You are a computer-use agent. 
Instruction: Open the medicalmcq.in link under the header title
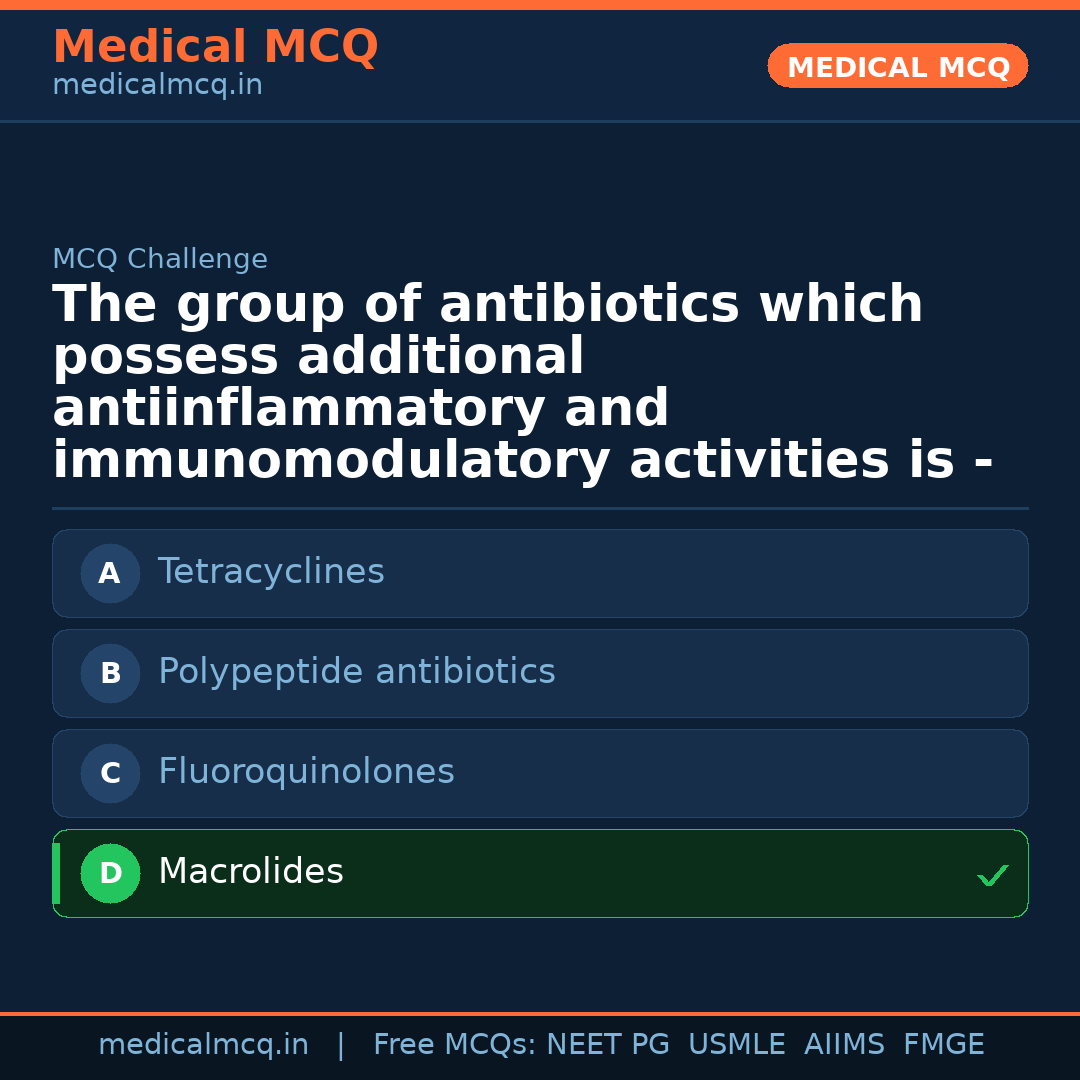coord(157,86)
